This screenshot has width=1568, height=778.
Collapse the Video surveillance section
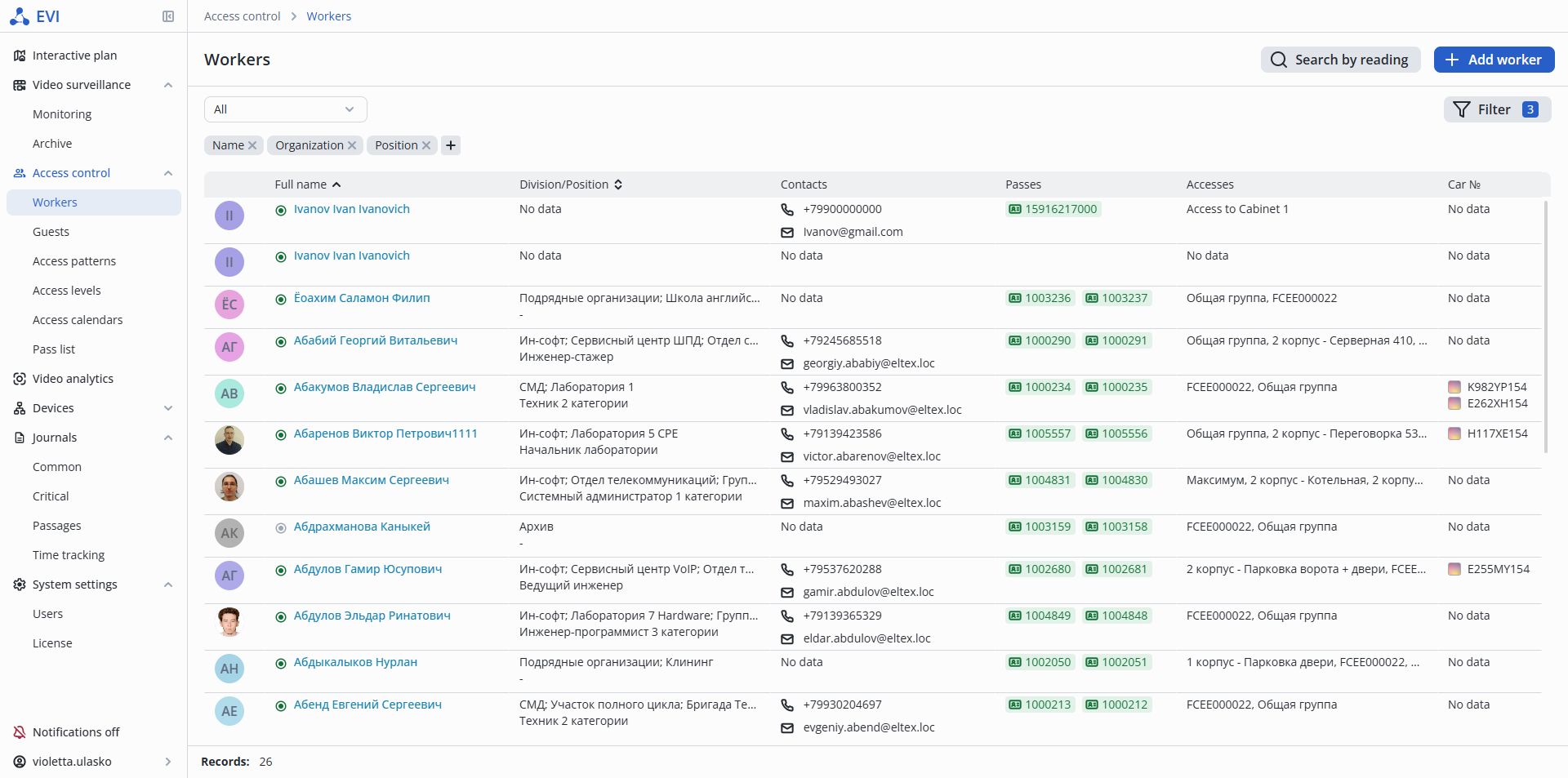[x=168, y=85]
